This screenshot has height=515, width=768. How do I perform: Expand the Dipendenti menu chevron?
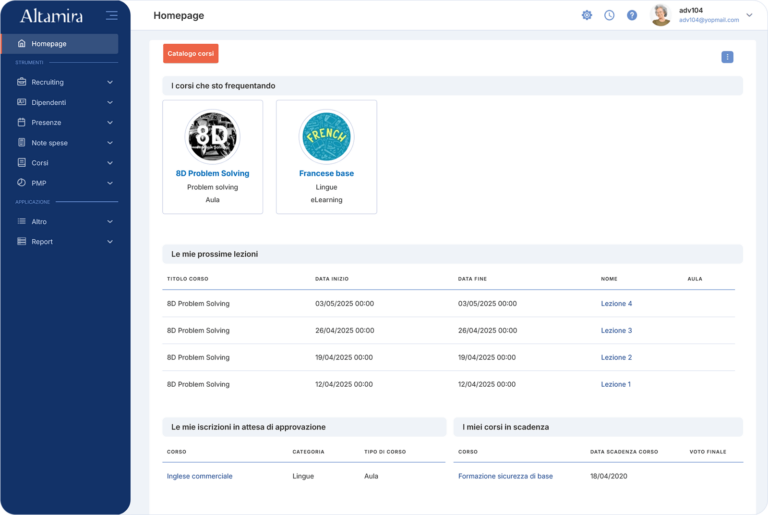point(110,102)
